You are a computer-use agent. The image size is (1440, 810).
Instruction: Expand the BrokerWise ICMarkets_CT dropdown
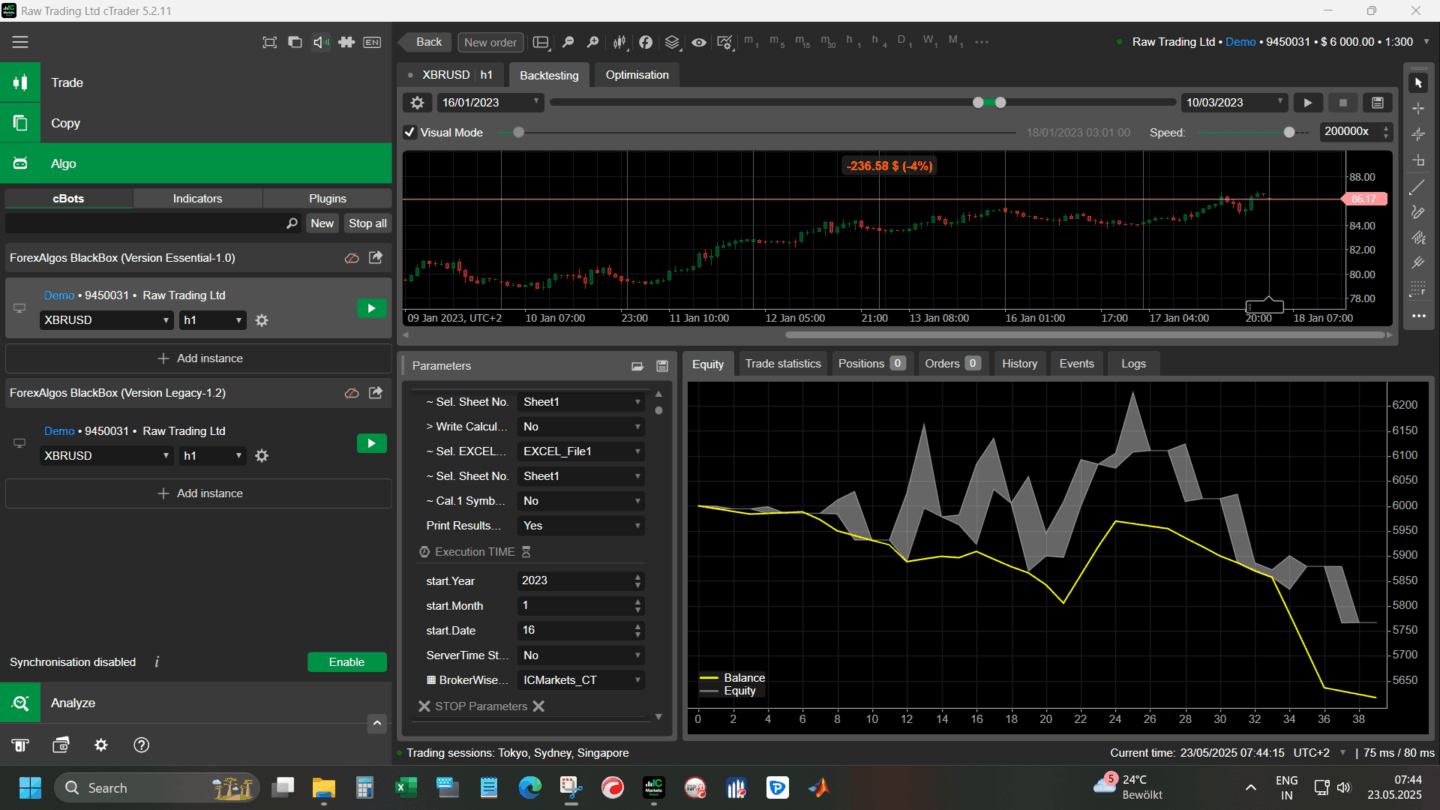click(580, 680)
